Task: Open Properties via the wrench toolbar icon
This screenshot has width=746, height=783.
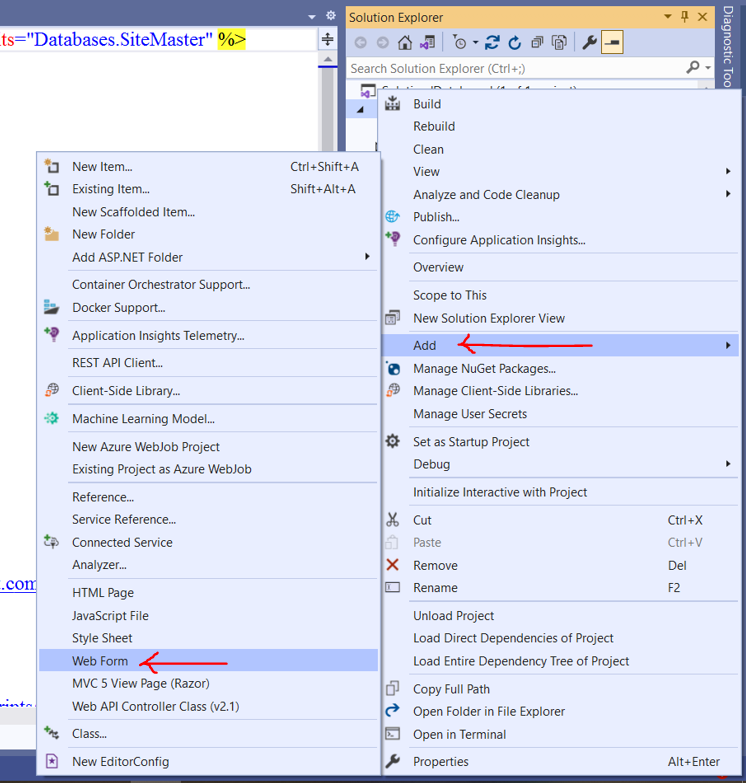Action: pyautogui.click(x=589, y=43)
